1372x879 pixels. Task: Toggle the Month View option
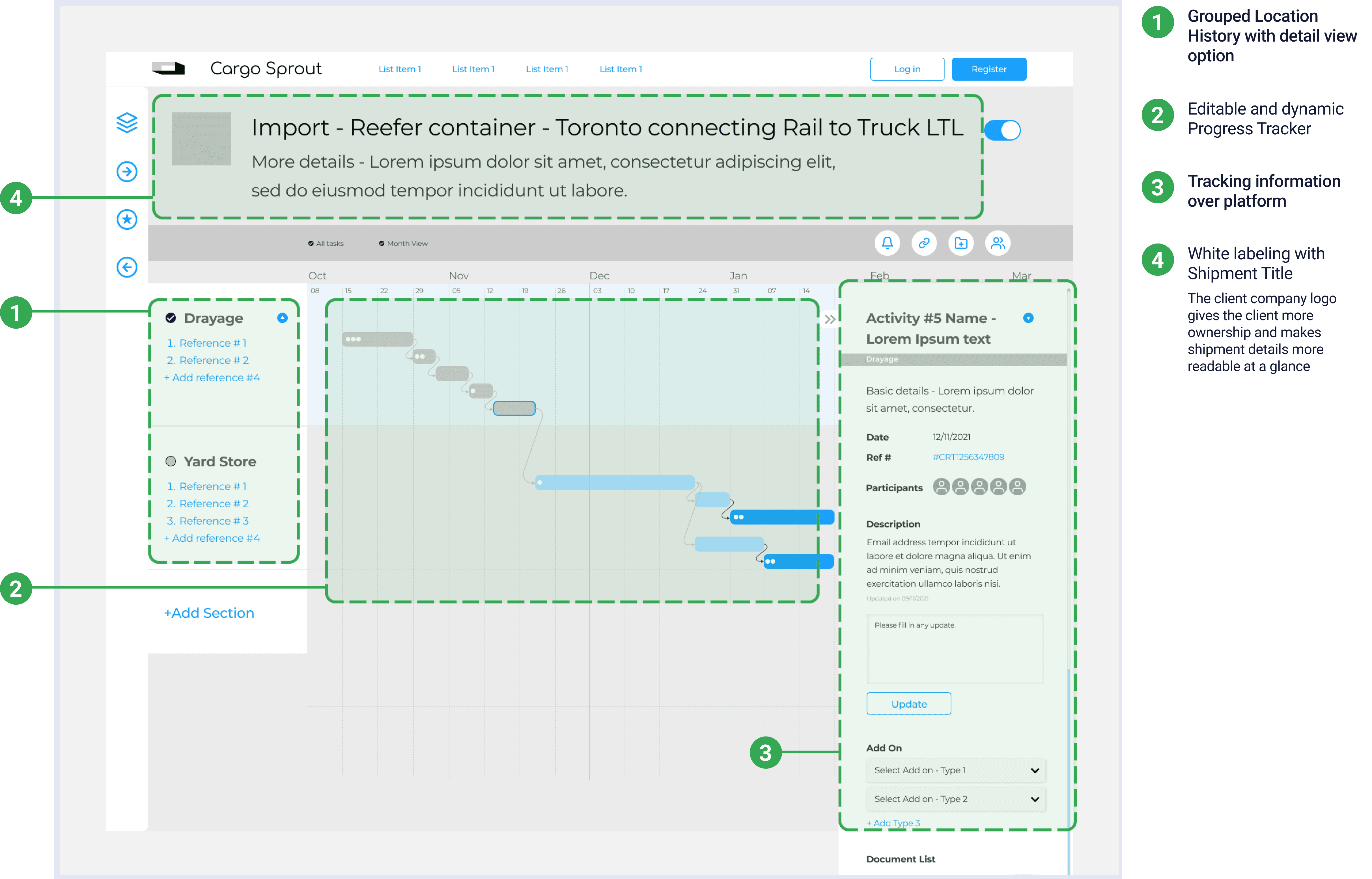click(x=403, y=243)
